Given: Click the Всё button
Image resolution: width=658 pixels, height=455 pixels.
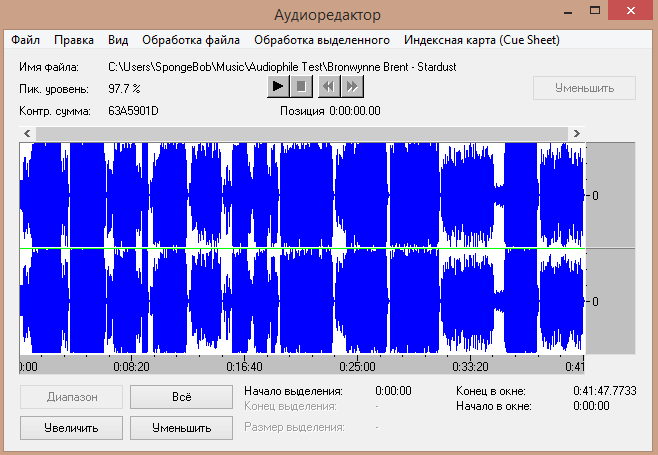Looking at the screenshot, I should [181, 397].
